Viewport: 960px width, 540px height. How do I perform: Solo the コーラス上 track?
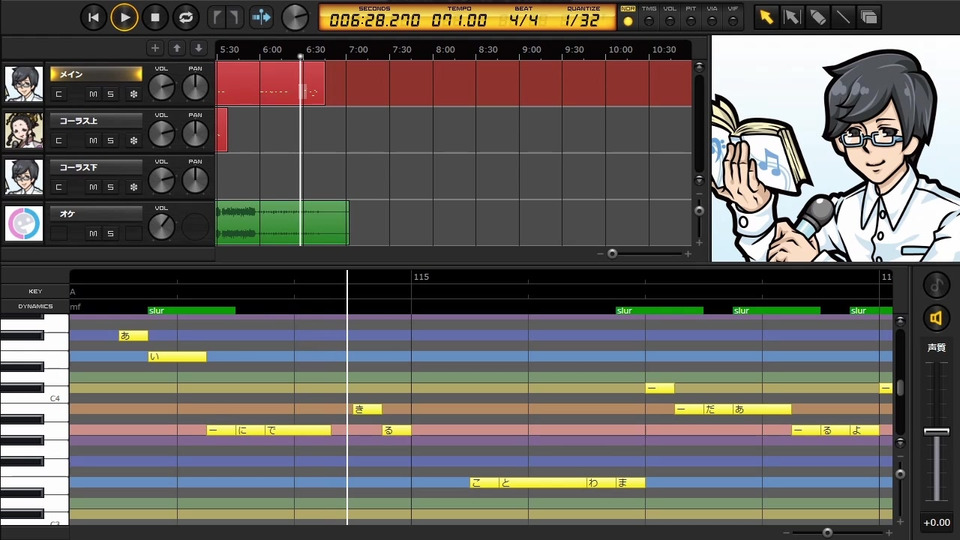pos(110,141)
